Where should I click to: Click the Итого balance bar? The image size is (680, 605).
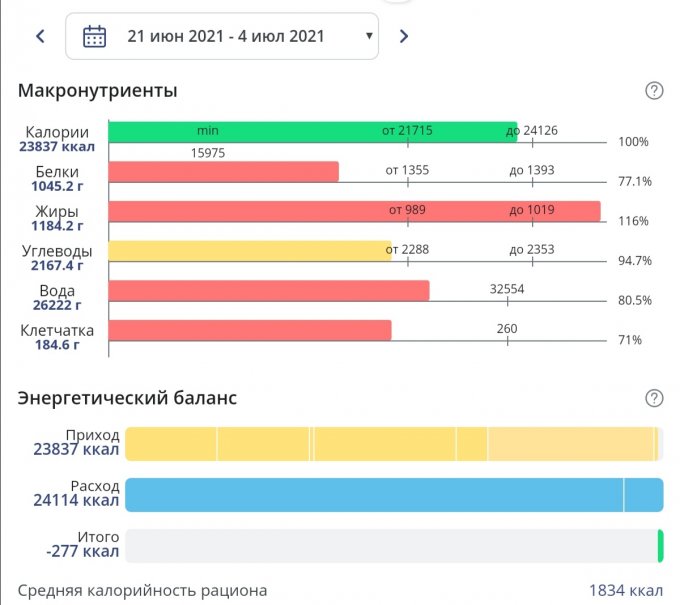tap(393, 546)
